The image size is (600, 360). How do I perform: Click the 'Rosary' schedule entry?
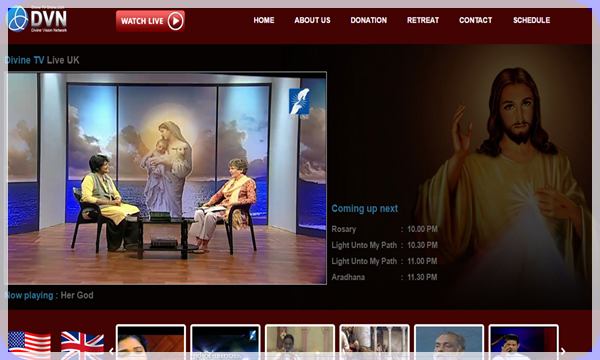coord(385,229)
